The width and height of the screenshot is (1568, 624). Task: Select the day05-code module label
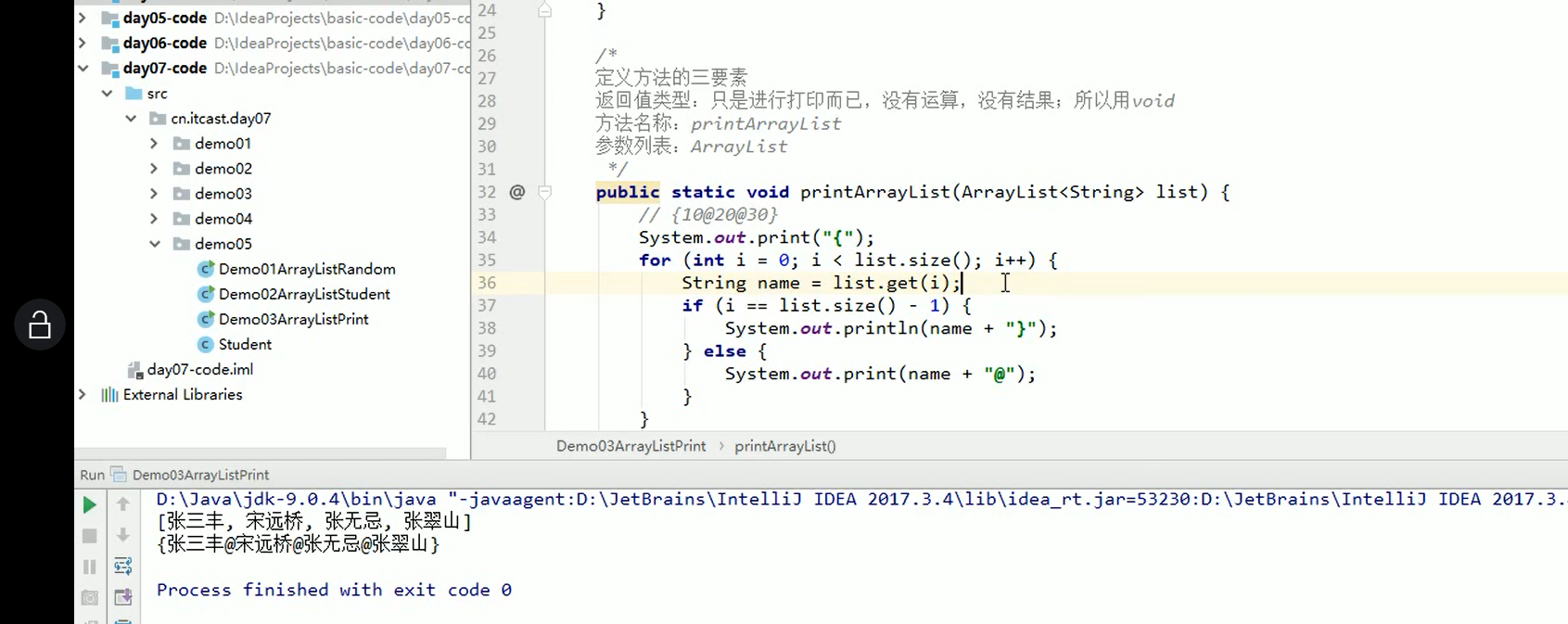pos(165,18)
